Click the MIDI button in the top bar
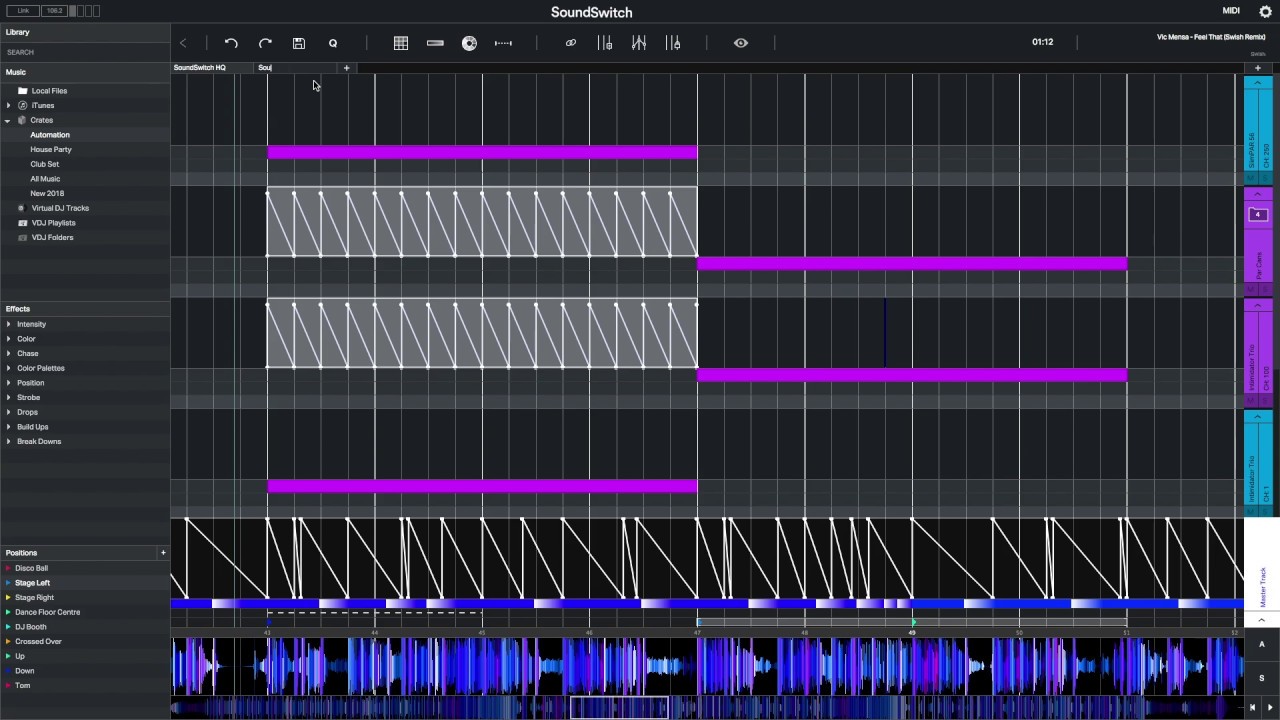 coord(1231,11)
